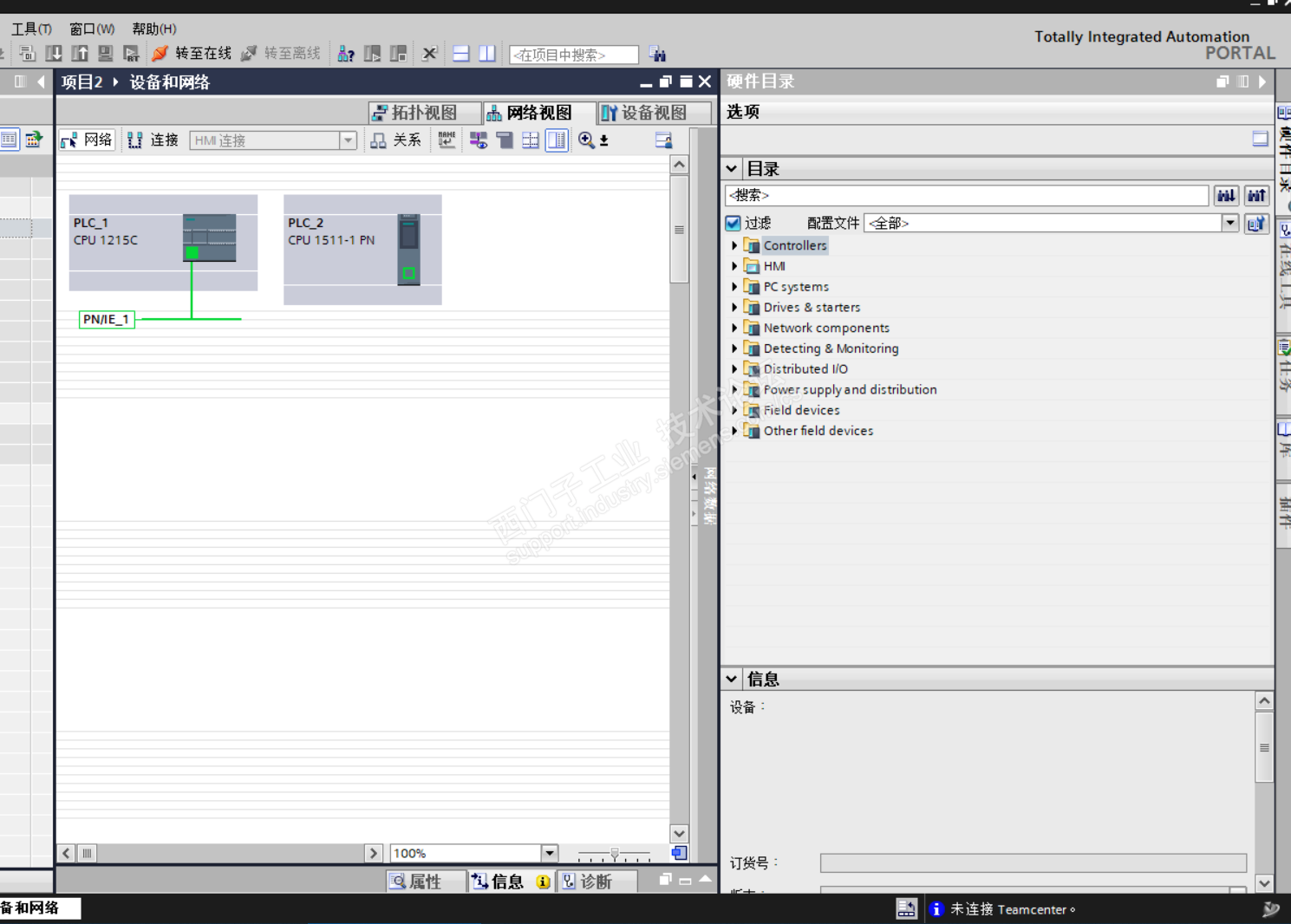Click the network highlight icon with the eye
This screenshot has height=924, width=1291.
[x=479, y=140]
